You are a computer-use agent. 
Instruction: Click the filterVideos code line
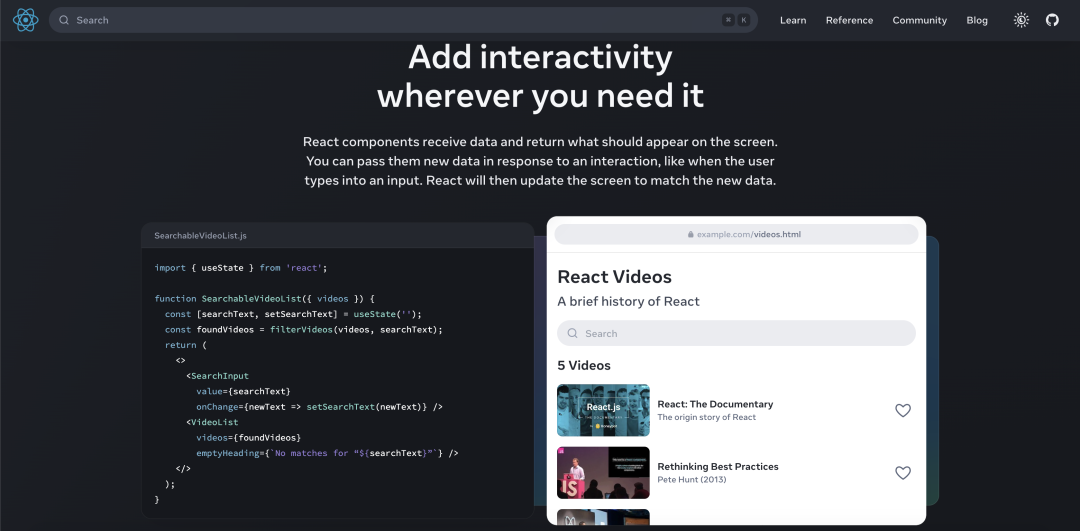coord(304,329)
